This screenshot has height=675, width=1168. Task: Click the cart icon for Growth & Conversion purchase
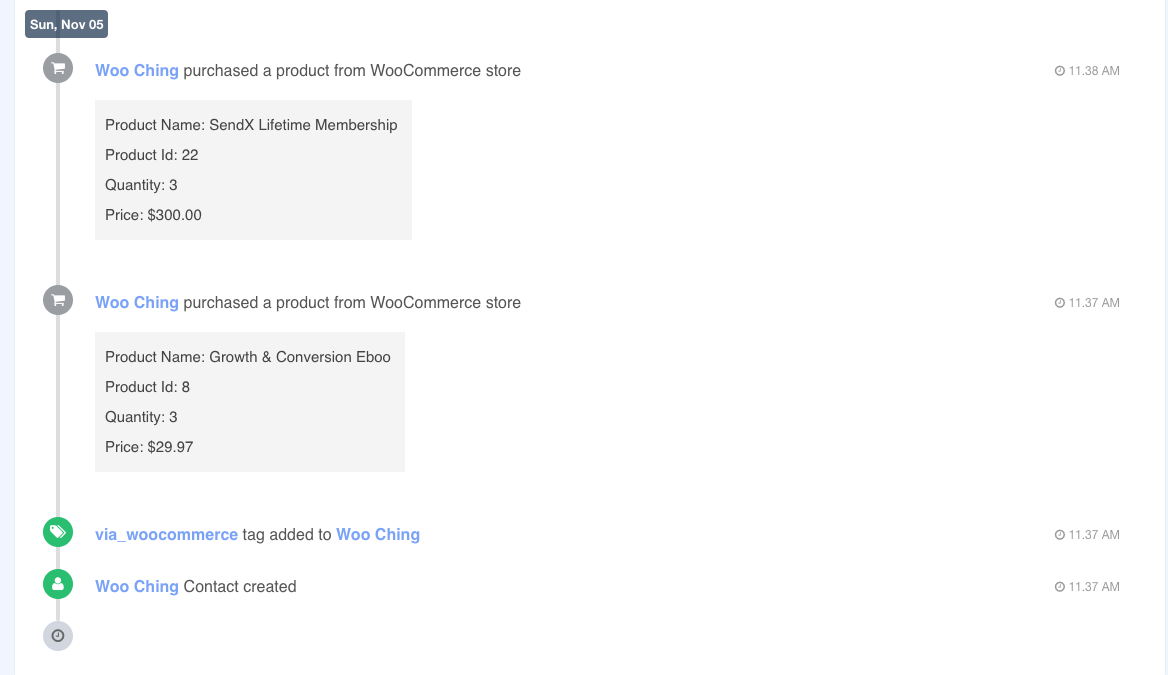(58, 300)
